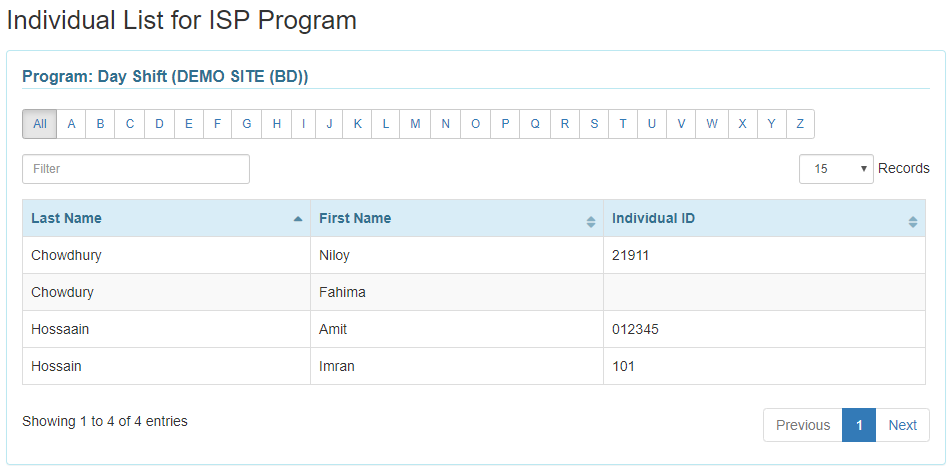This screenshot has height=466, width=949.
Task: Click the Individual ID header
Action: [654, 218]
